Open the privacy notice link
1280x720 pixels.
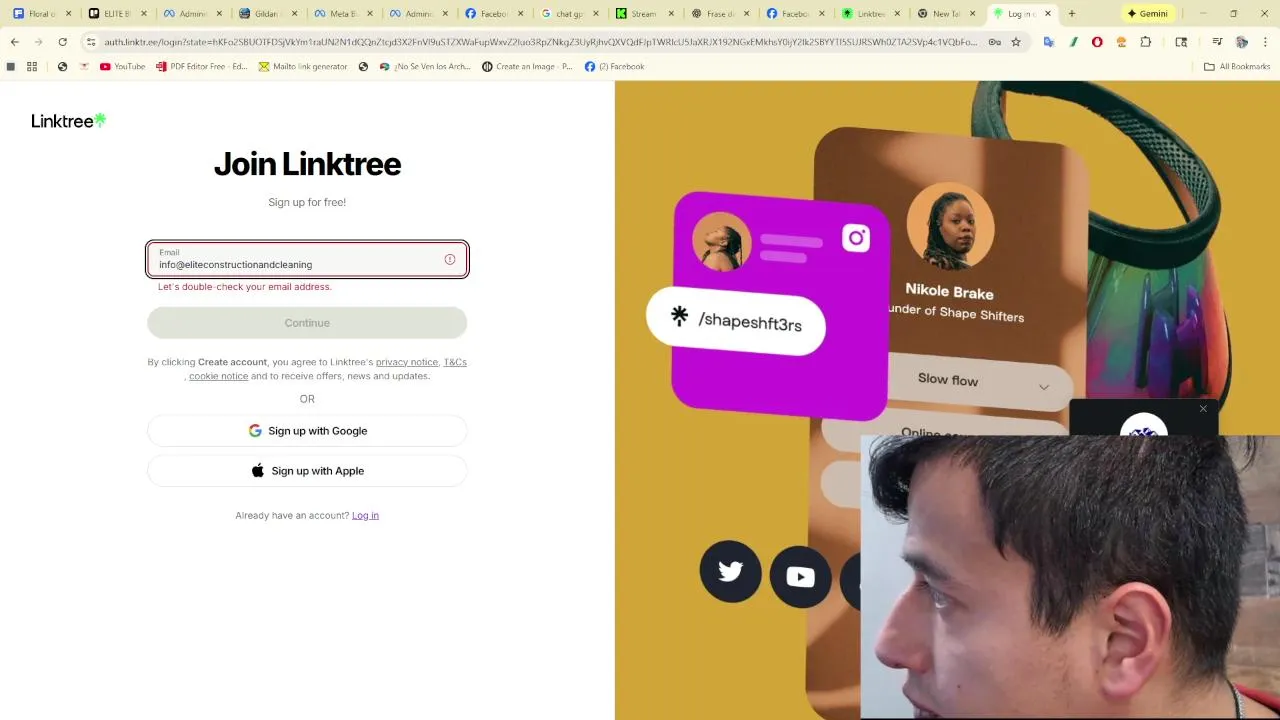[407, 362]
